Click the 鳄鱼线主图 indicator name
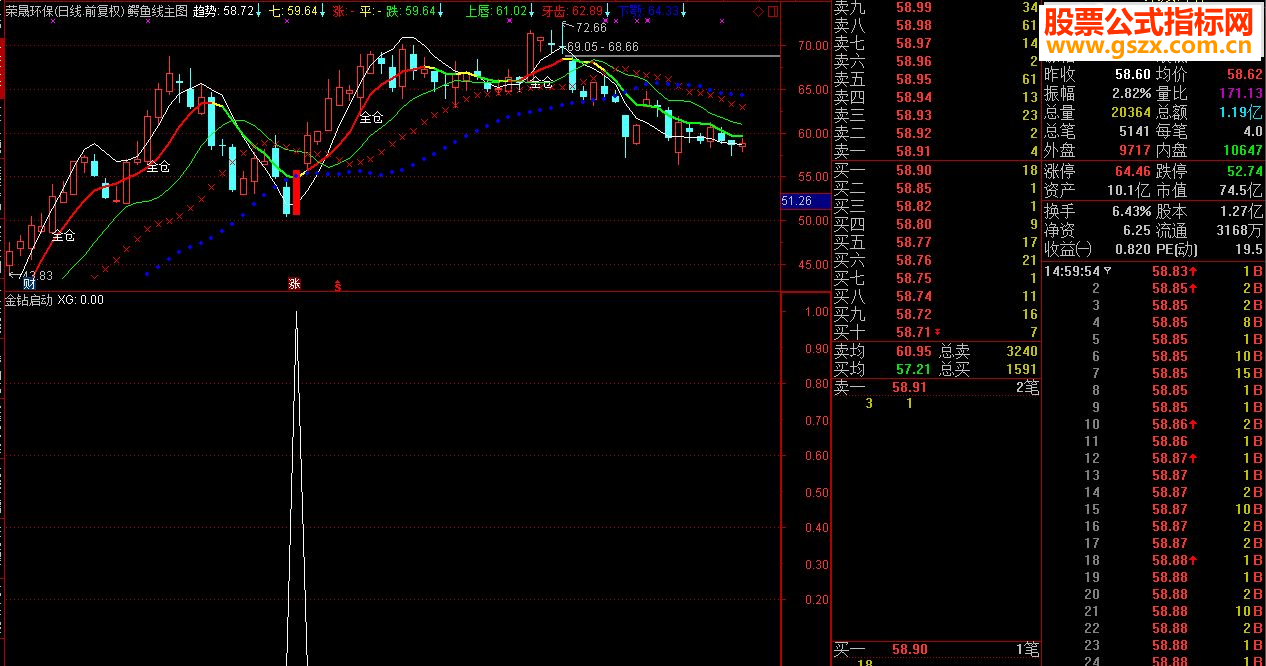The width and height of the screenshot is (1266, 666). click(158, 11)
